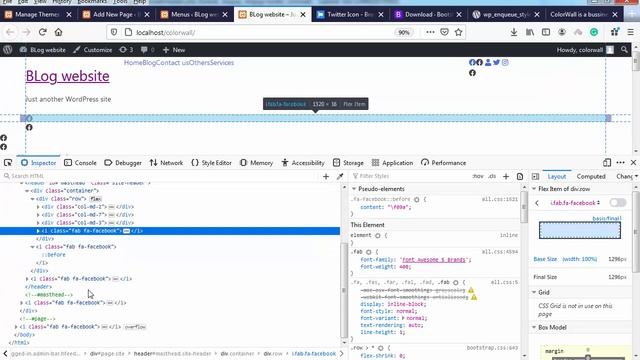Click the site identity shield icon
The height and width of the screenshot is (360, 640).
[x=114, y=32]
